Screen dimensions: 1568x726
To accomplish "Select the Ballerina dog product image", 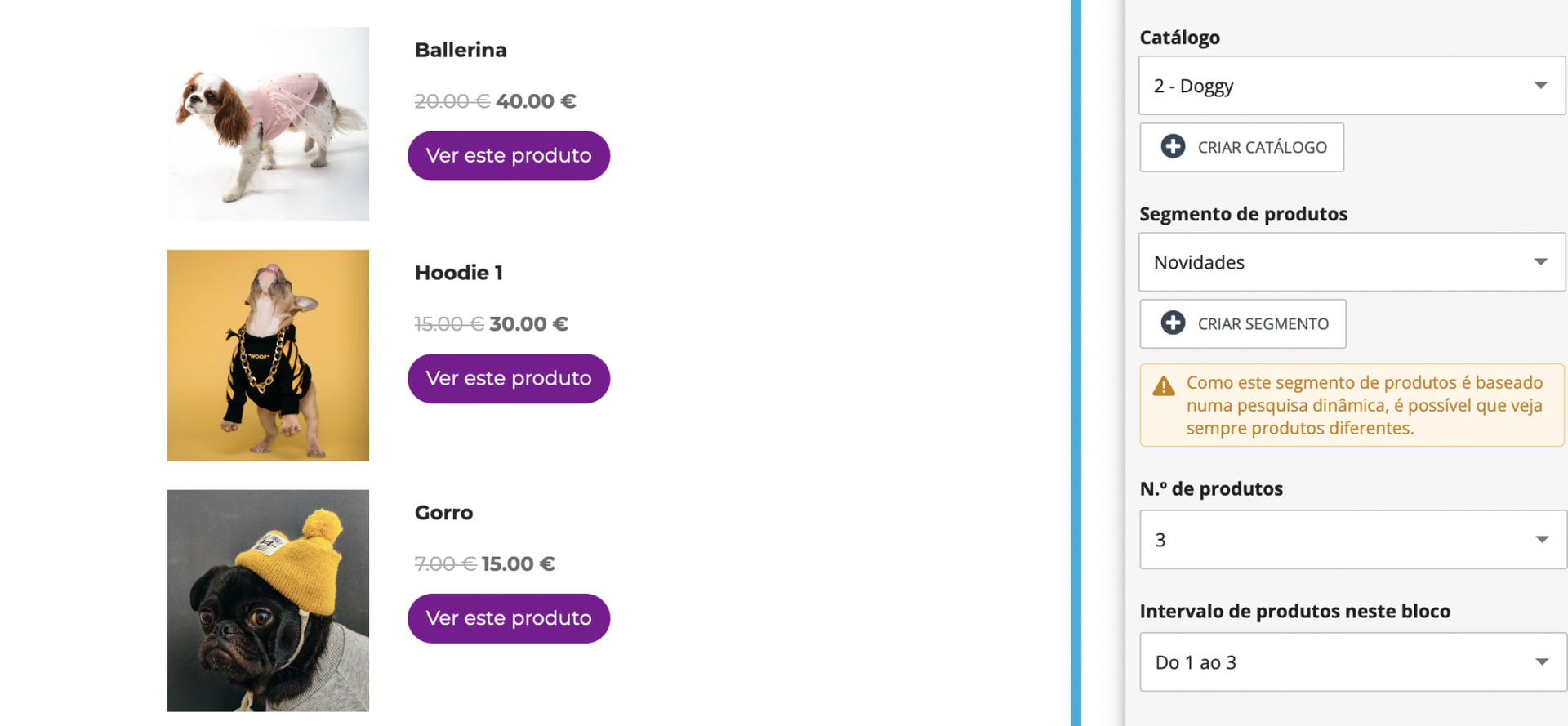I will click(x=268, y=124).
